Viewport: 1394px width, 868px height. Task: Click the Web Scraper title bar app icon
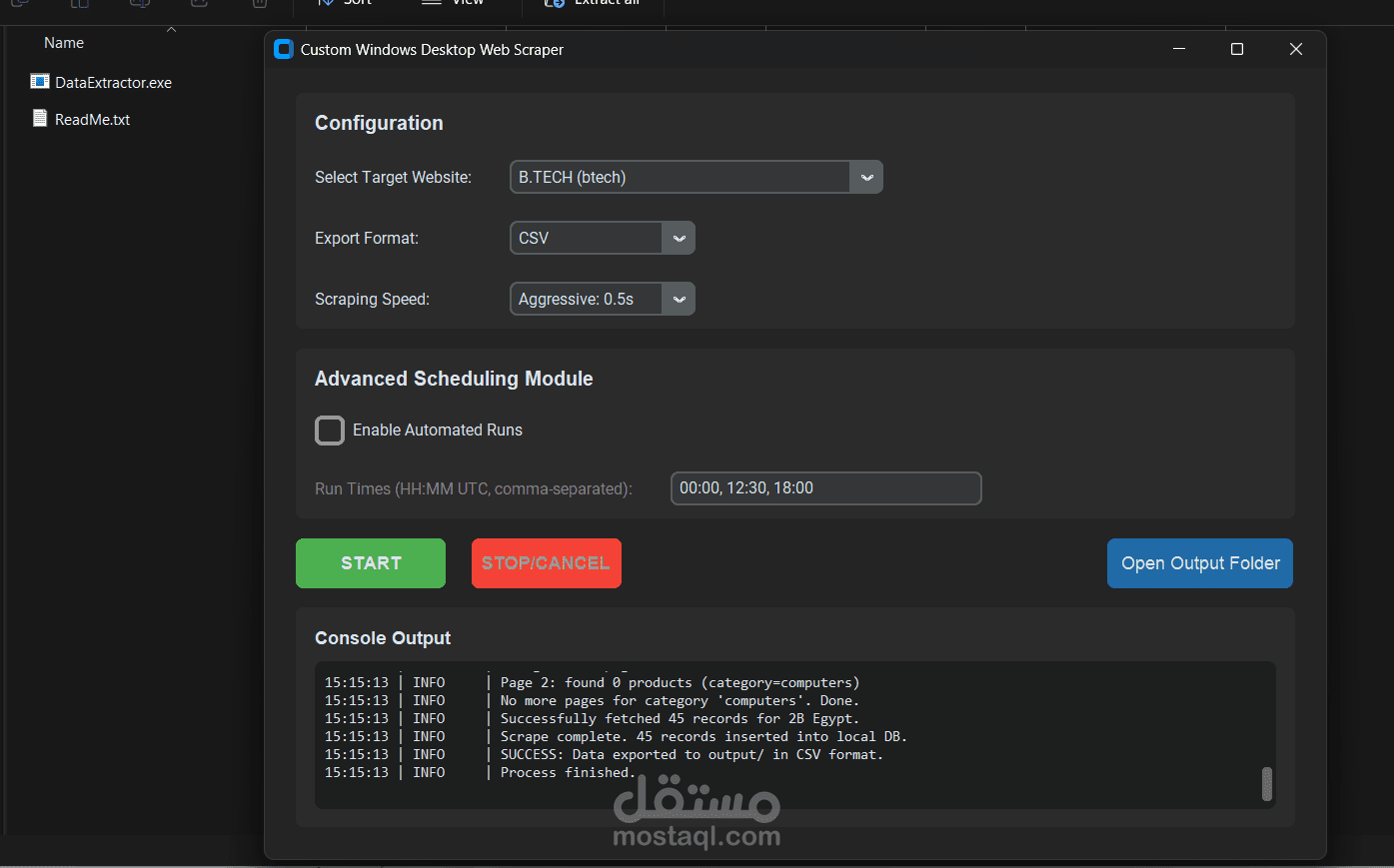pos(284,49)
